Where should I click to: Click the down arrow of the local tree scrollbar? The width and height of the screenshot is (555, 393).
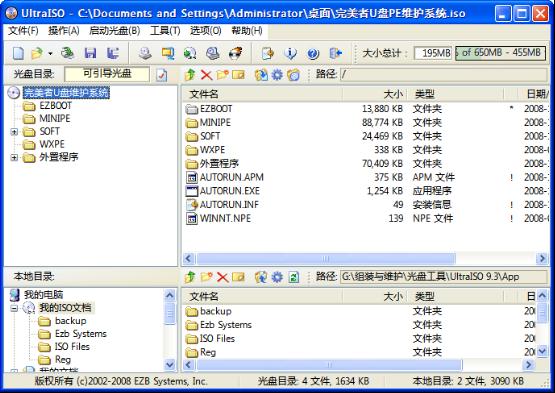[x=170, y=364]
